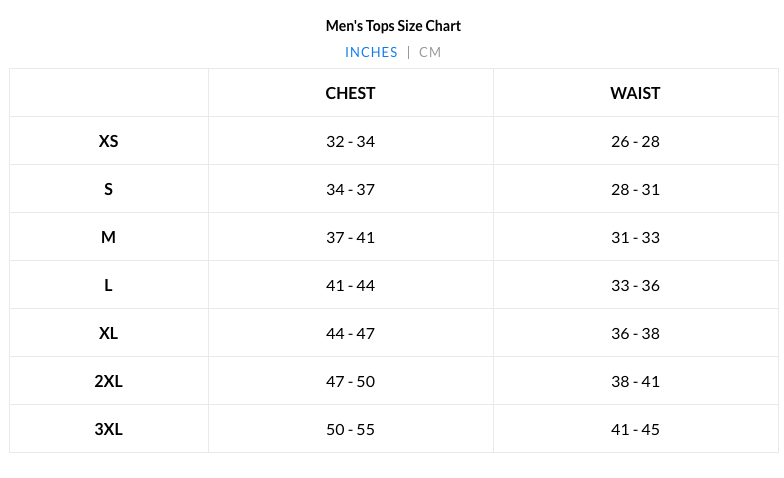Select the 33 - 36 waist cell
This screenshot has height=478, width=784.
pos(635,285)
